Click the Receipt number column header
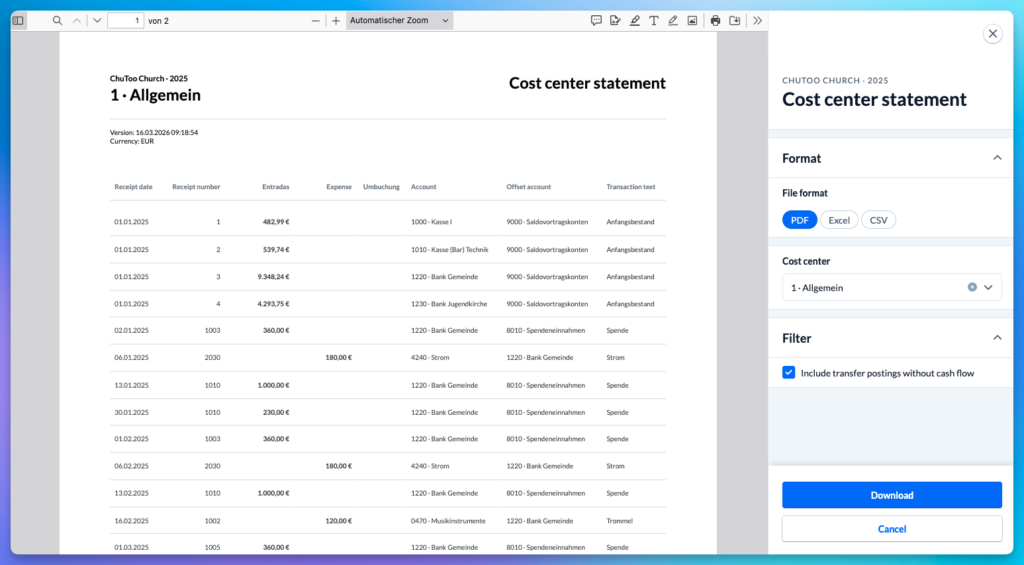Image resolution: width=1024 pixels, height=565 pixels. (x=196, y=187)
